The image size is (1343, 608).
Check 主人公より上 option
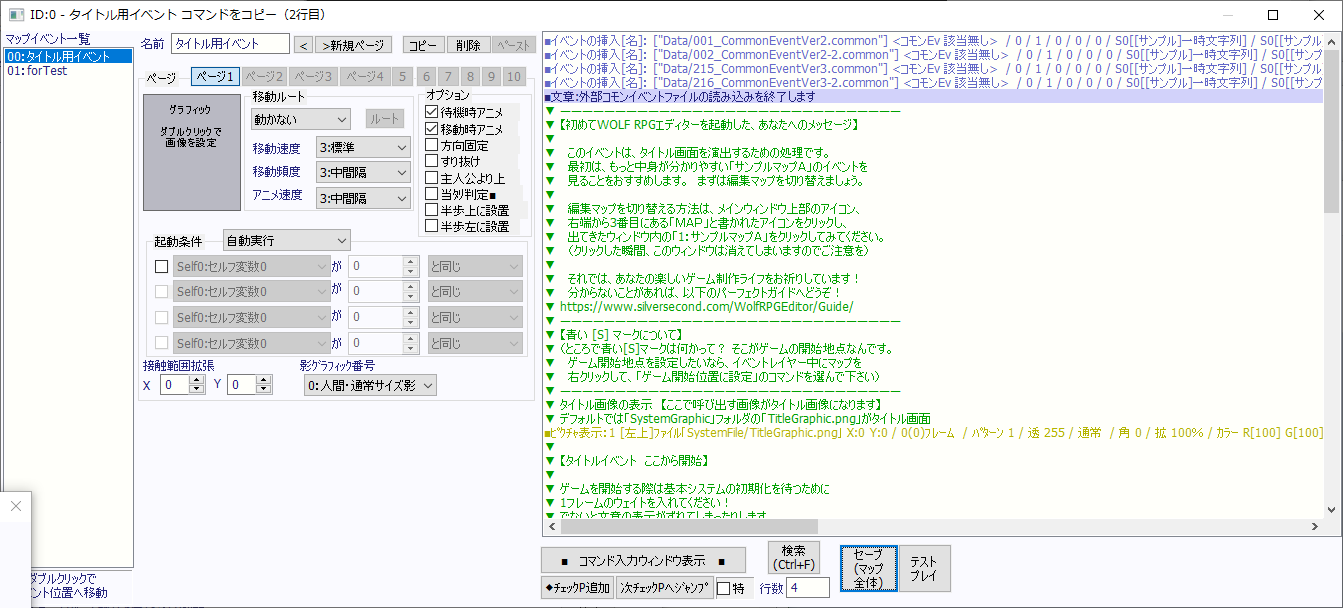(x=432, y=178)
